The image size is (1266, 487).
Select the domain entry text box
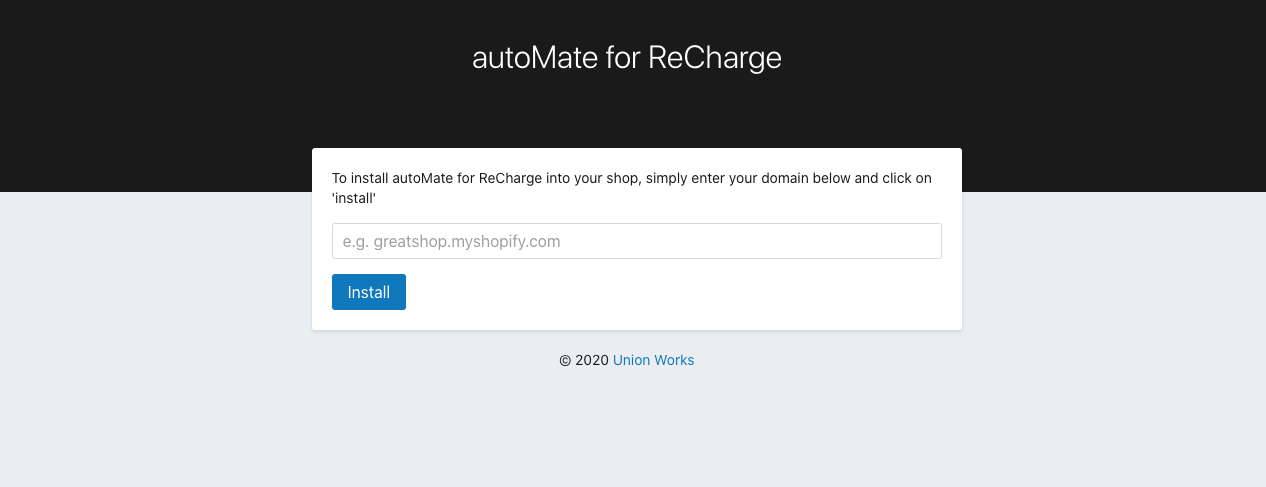tap(636, 241)
